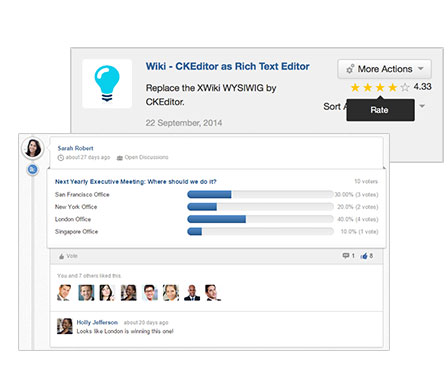
Task: Open Sarah Robert's profile link
Action: 75,148
